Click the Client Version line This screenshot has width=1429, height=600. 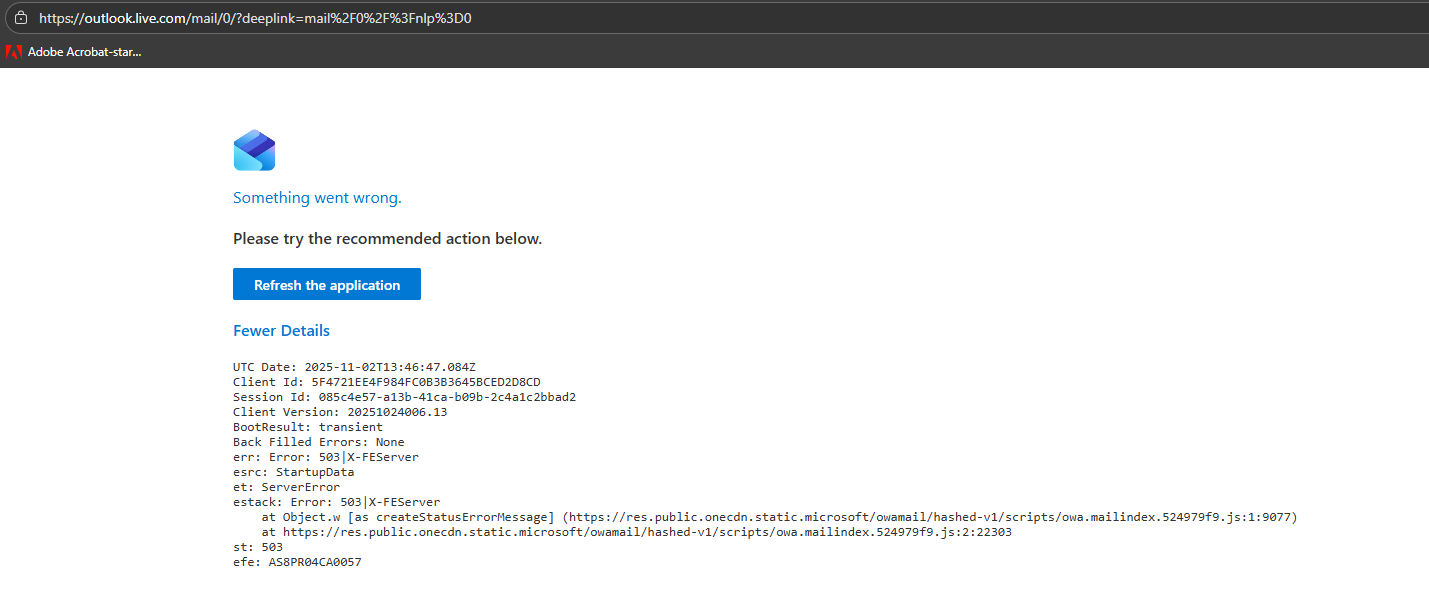tap(340, 412)
